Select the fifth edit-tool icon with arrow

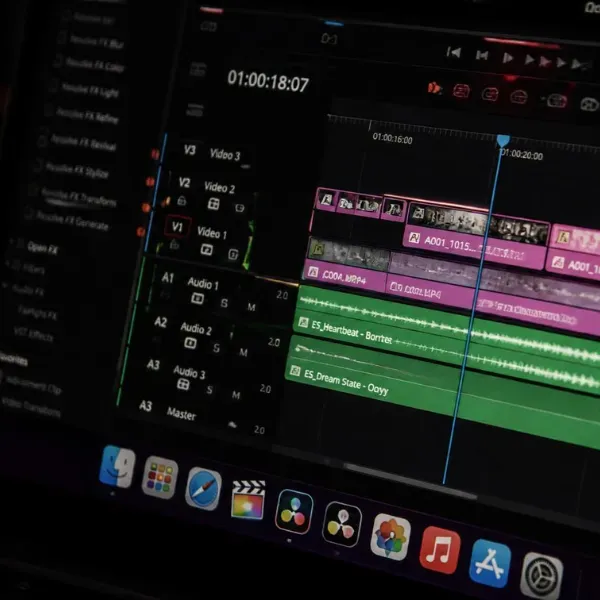[555, 101]
